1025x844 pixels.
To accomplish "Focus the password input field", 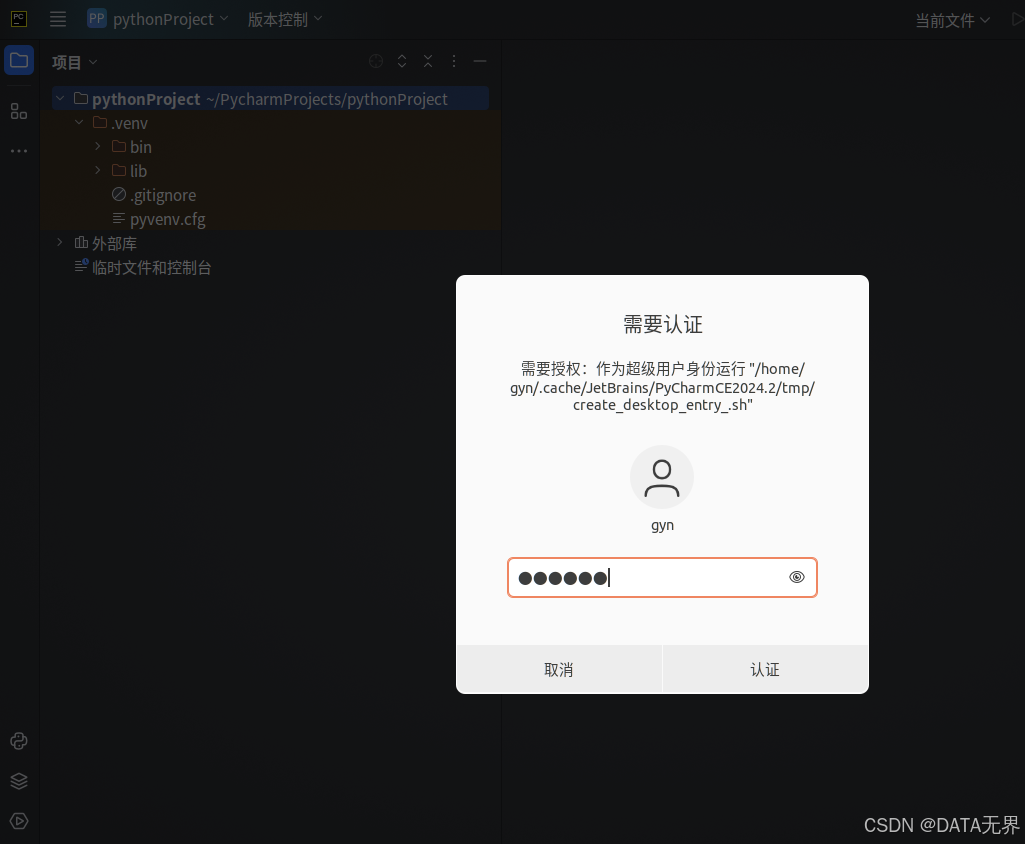I will tap(662, 577).
